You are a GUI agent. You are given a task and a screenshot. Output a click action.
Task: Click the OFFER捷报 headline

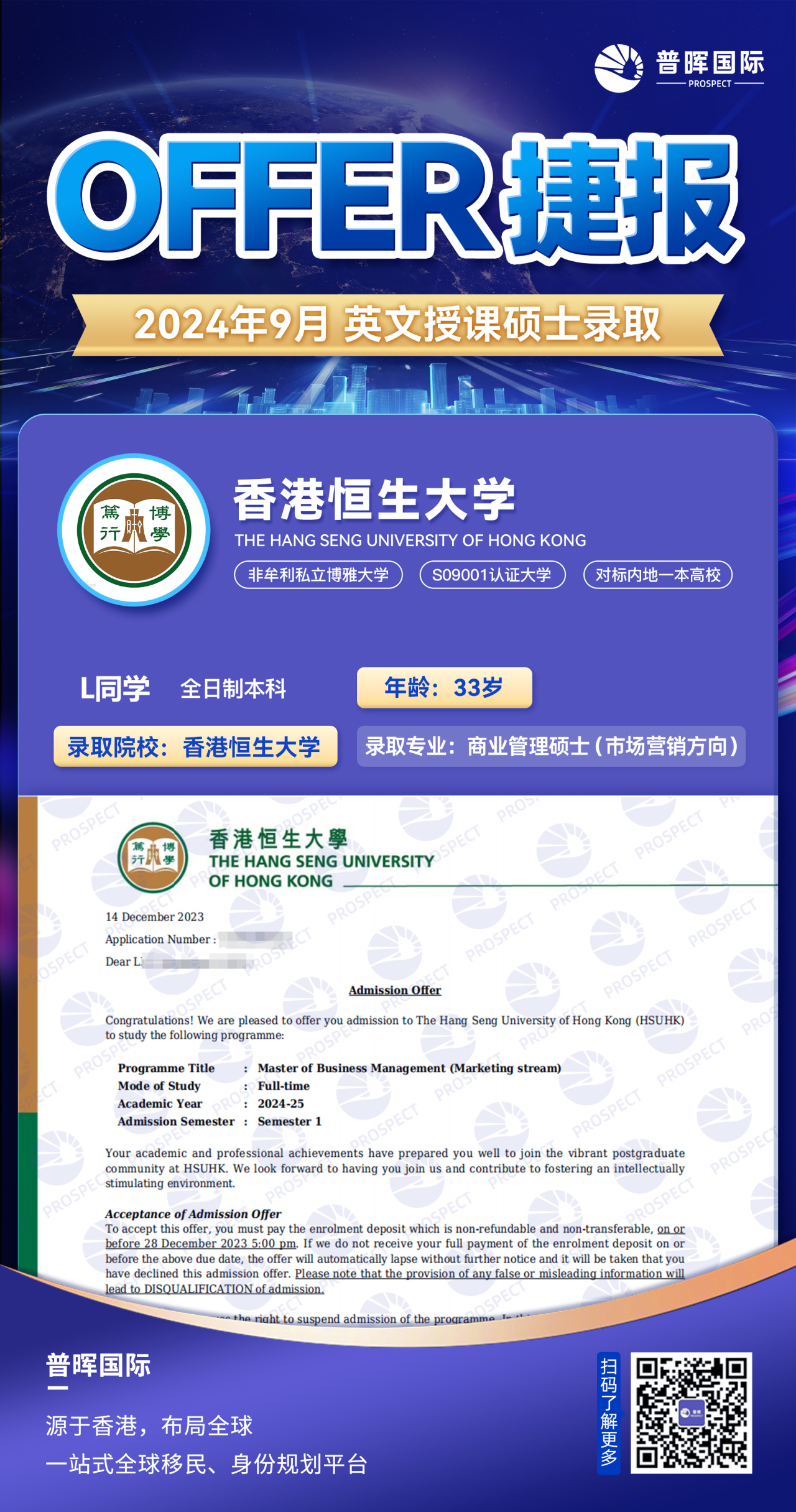[x=396, y=198]
